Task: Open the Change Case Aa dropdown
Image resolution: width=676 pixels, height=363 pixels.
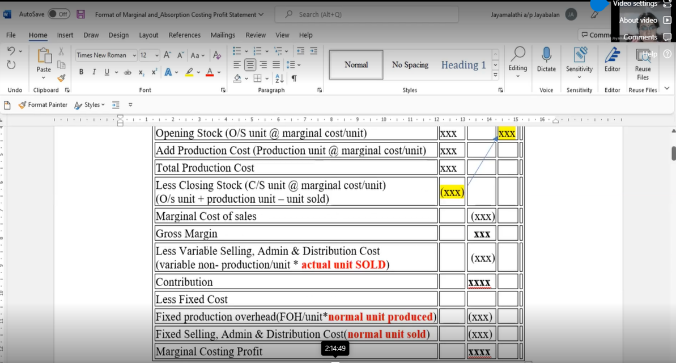Action: 197,55
